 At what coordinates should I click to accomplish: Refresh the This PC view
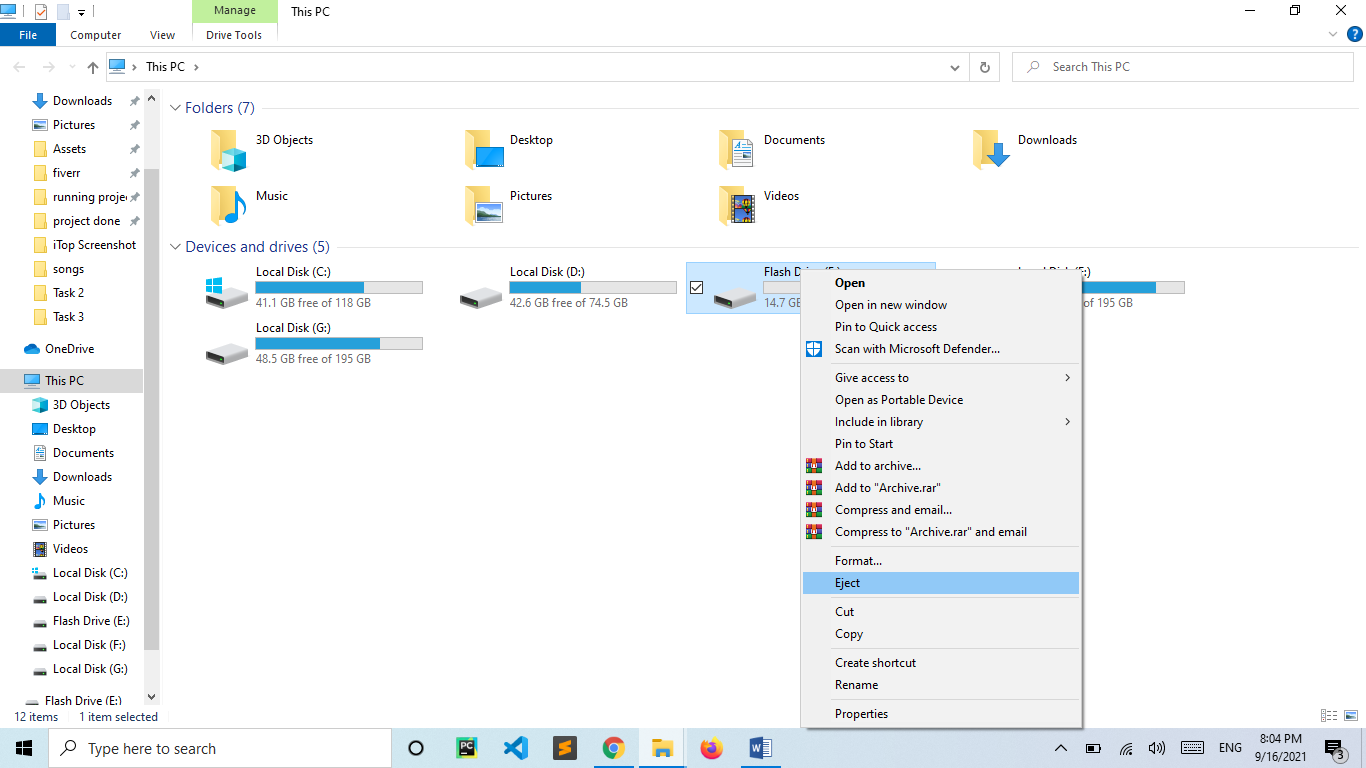coord(986,66)
